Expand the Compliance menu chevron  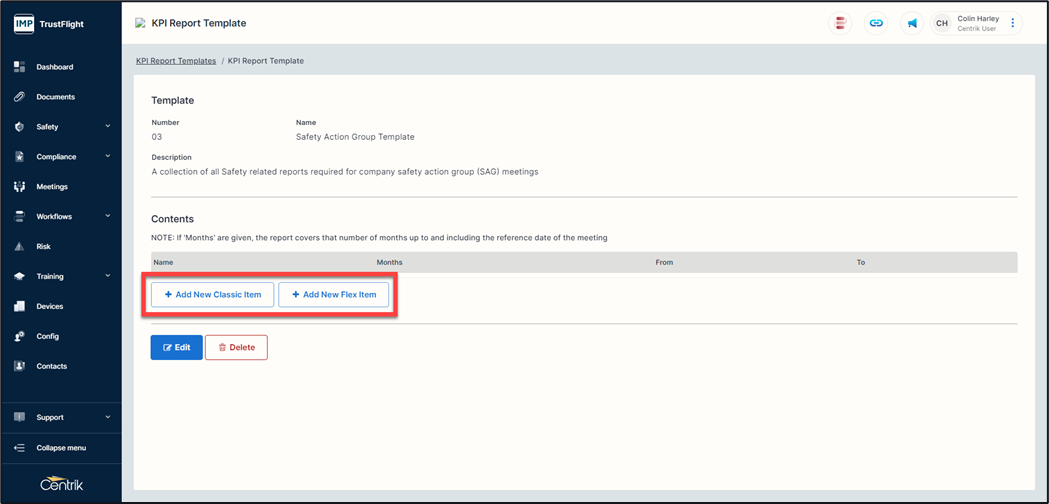(108, 157)
